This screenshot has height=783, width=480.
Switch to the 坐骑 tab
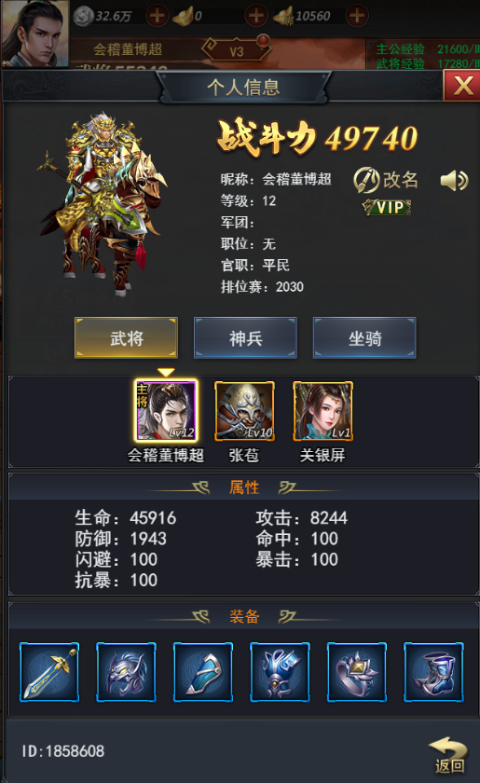[x=365, y=338]
